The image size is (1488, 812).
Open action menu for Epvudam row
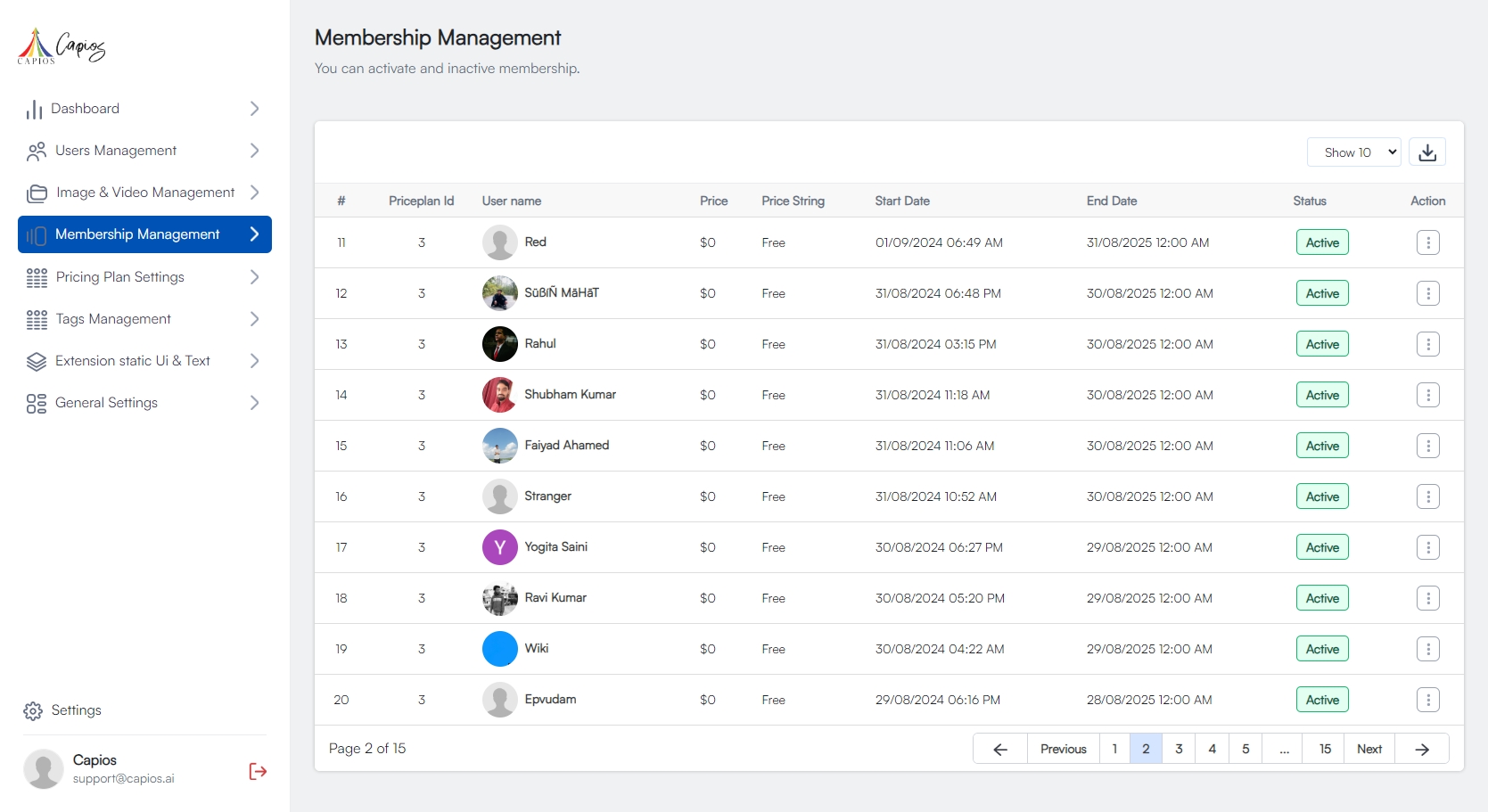coord(1427,700)
